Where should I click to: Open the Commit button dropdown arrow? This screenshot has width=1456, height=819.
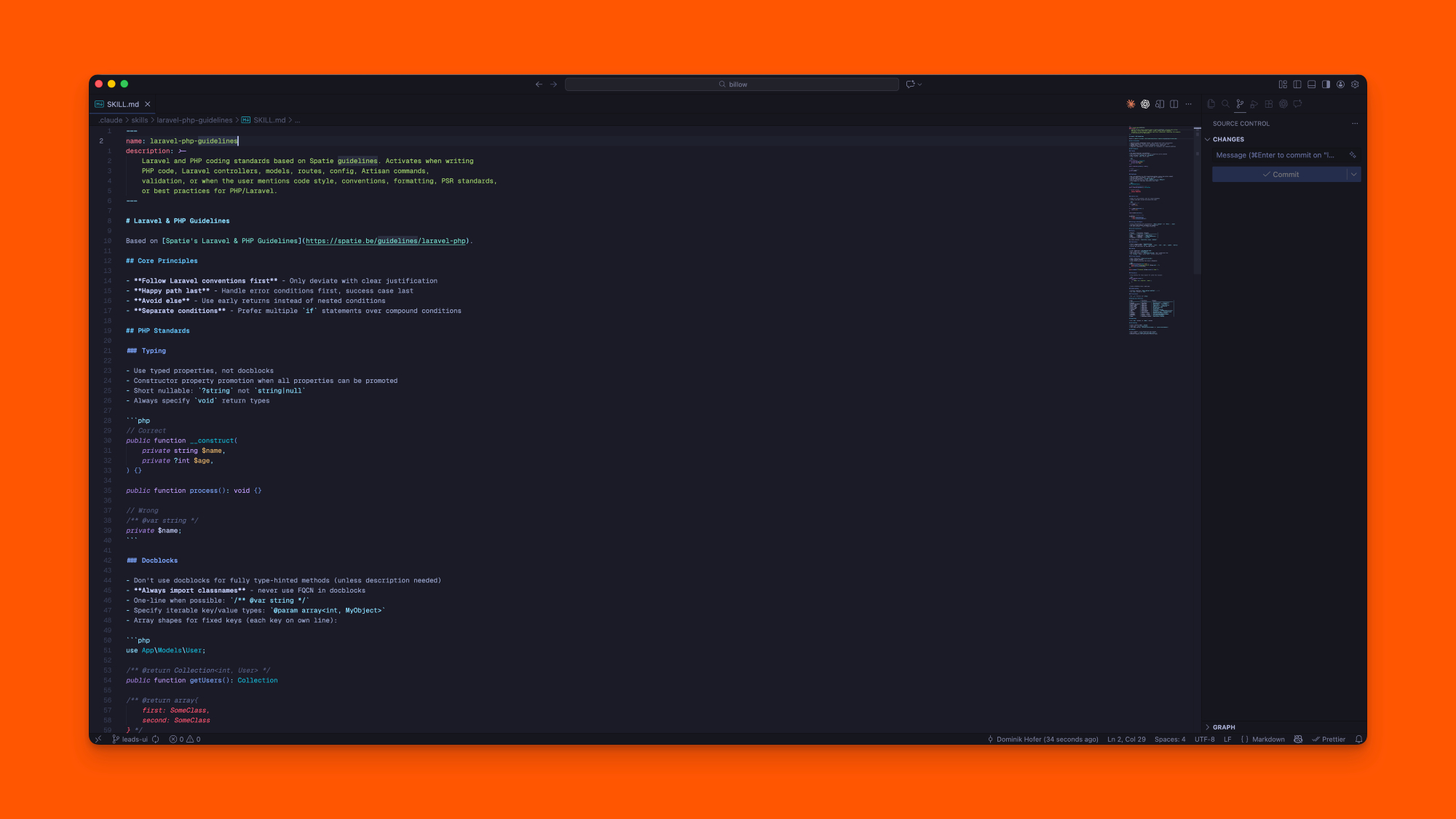click(1354, 175)
